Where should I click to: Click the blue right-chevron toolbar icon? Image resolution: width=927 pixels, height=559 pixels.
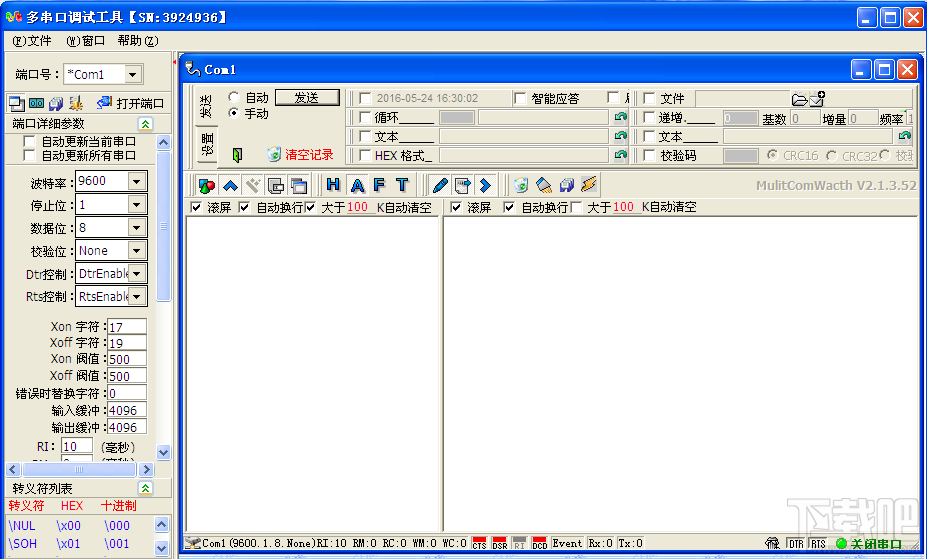485,185
